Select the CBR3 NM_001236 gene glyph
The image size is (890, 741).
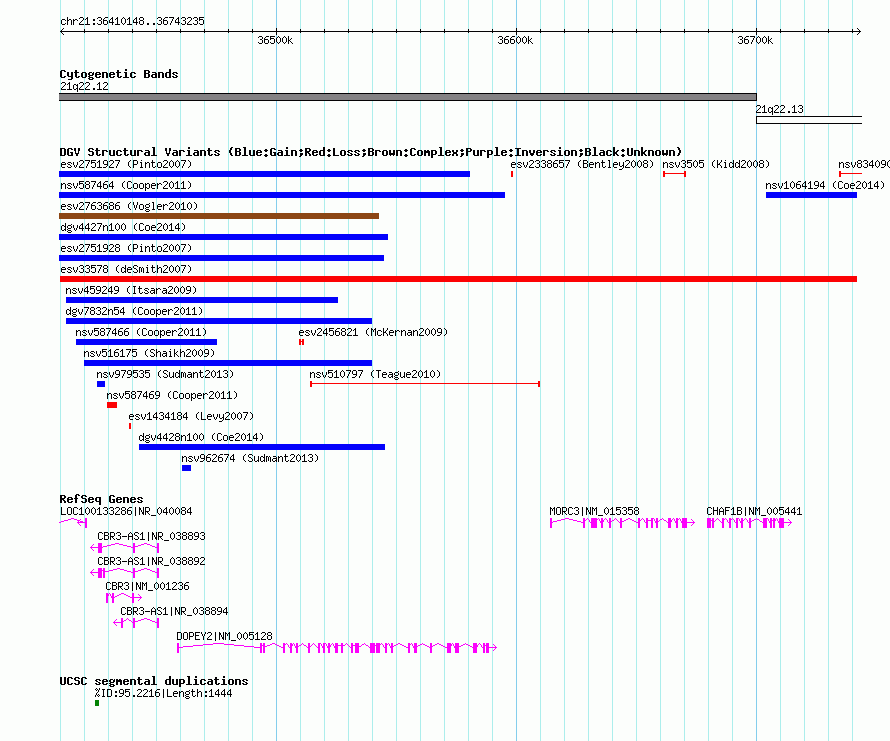coord(124,597)
